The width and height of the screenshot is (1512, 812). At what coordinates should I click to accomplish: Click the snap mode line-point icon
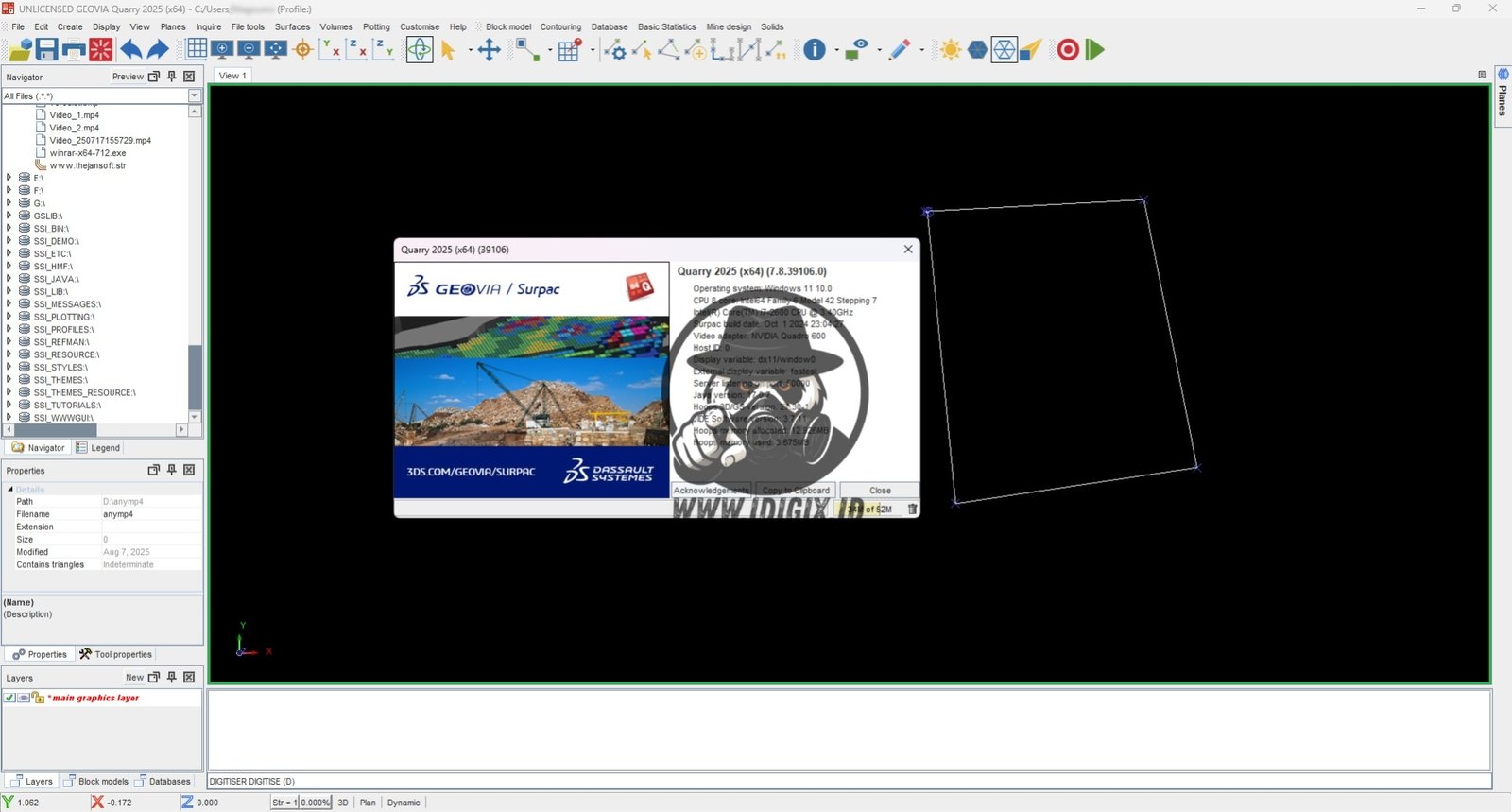(527, 49)
